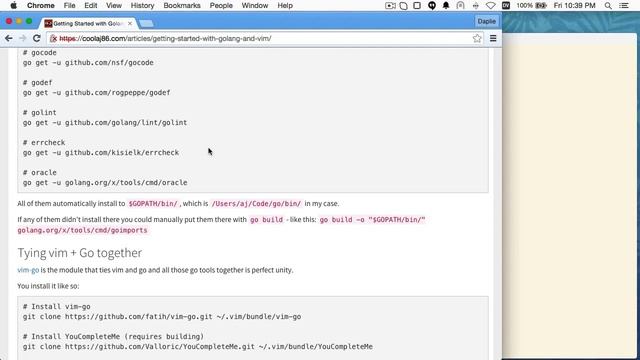Screen dimensions: 640x360
Task: Click the # Install vim-go comment line
Action: tap(57, 307)
